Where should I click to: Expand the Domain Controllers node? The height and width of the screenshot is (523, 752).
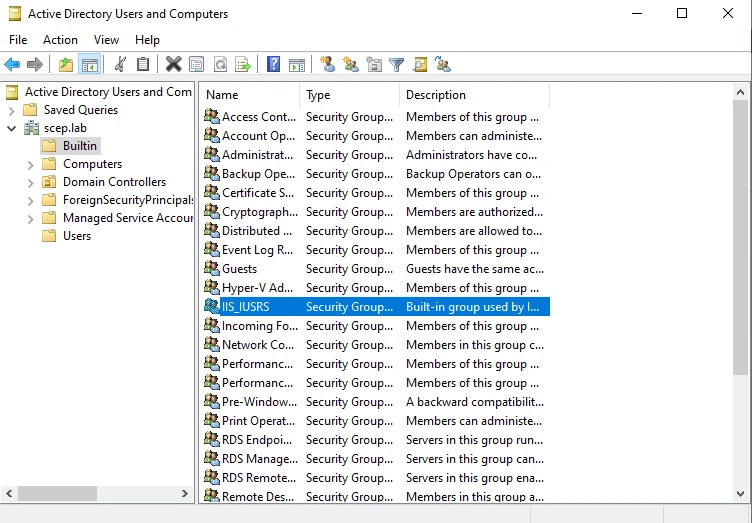(x=30, y=183)
